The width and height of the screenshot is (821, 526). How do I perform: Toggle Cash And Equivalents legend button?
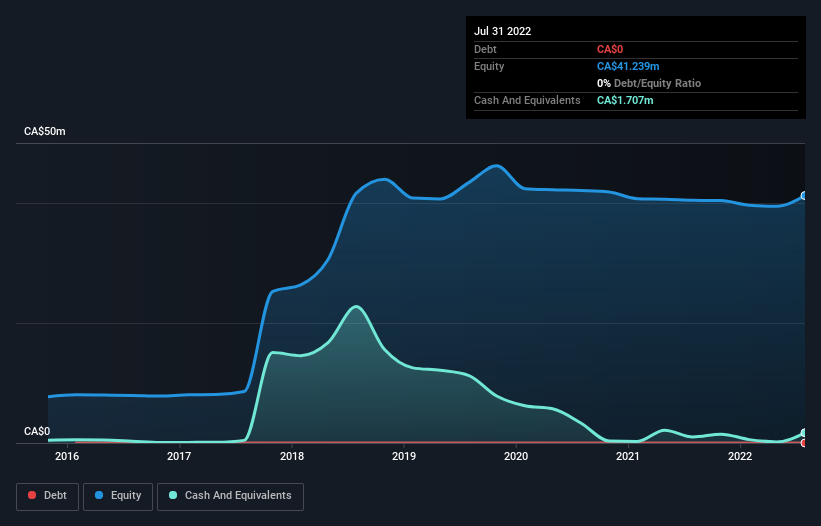(x=230, y=496)
